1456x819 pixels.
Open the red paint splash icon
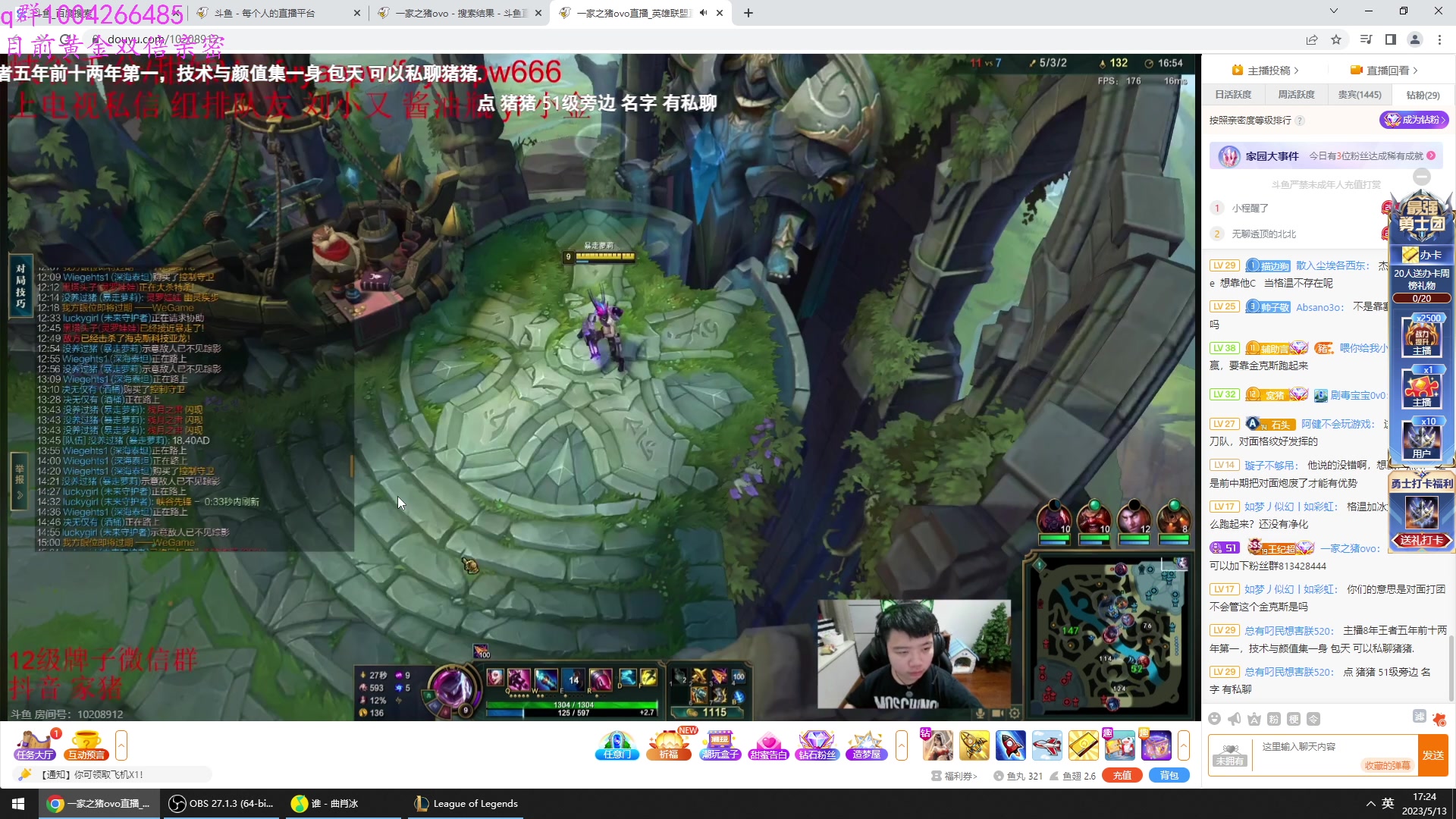coord(1439,719)
